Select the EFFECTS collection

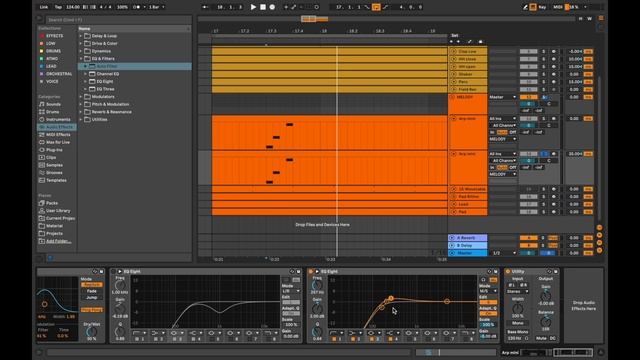pyautogui.click(x=54, y=36)
